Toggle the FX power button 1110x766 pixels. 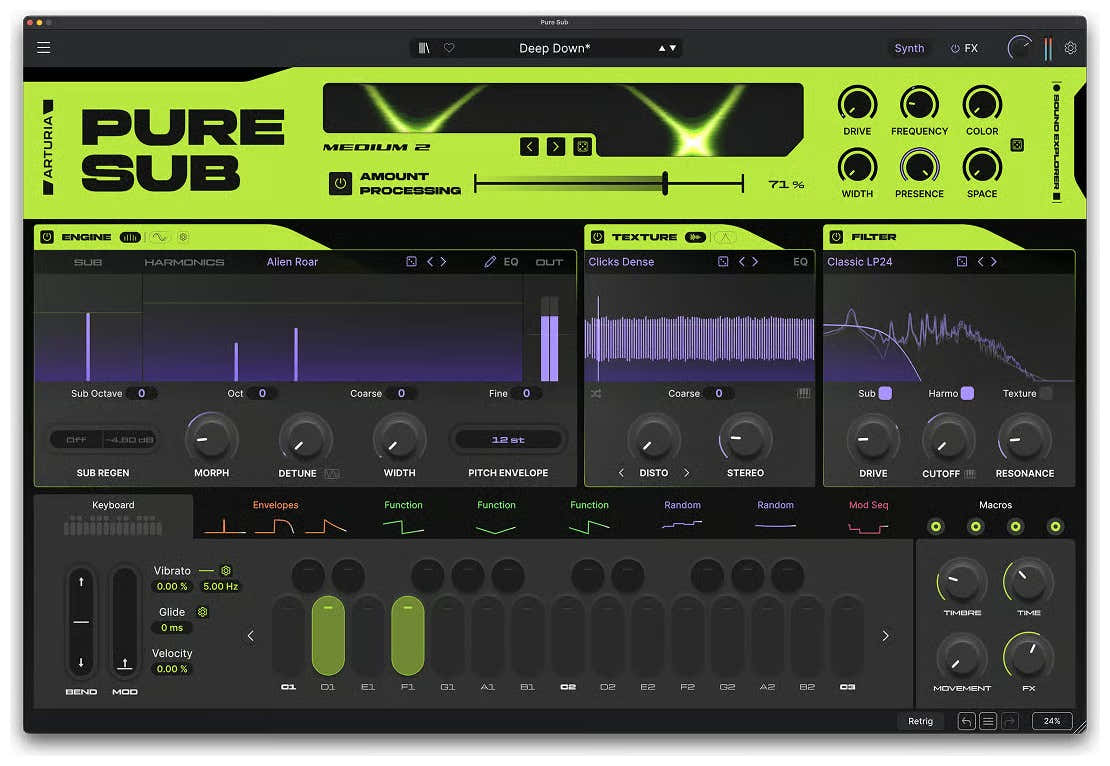[x=955, y=48]
